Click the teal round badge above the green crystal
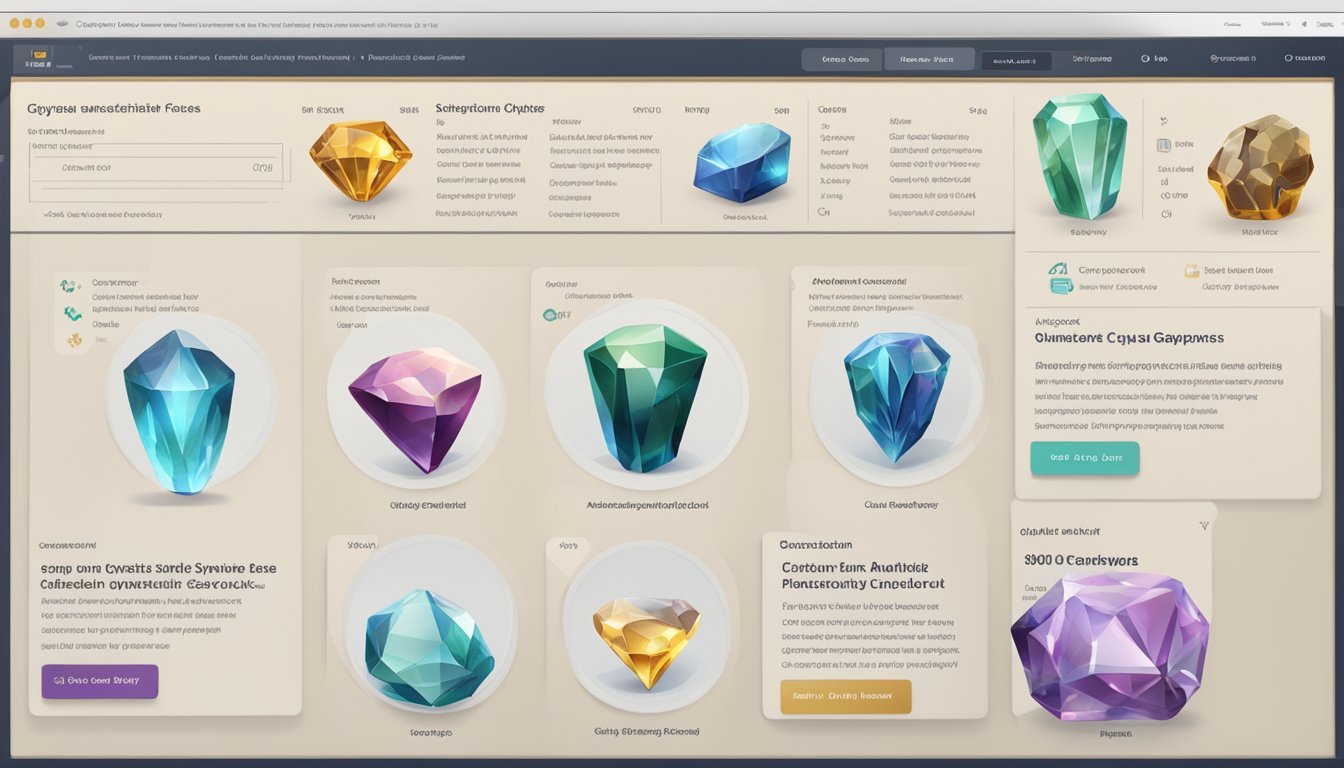Image resolution: width=1344 pixels, height=768 pixels. tap(549, 315)
